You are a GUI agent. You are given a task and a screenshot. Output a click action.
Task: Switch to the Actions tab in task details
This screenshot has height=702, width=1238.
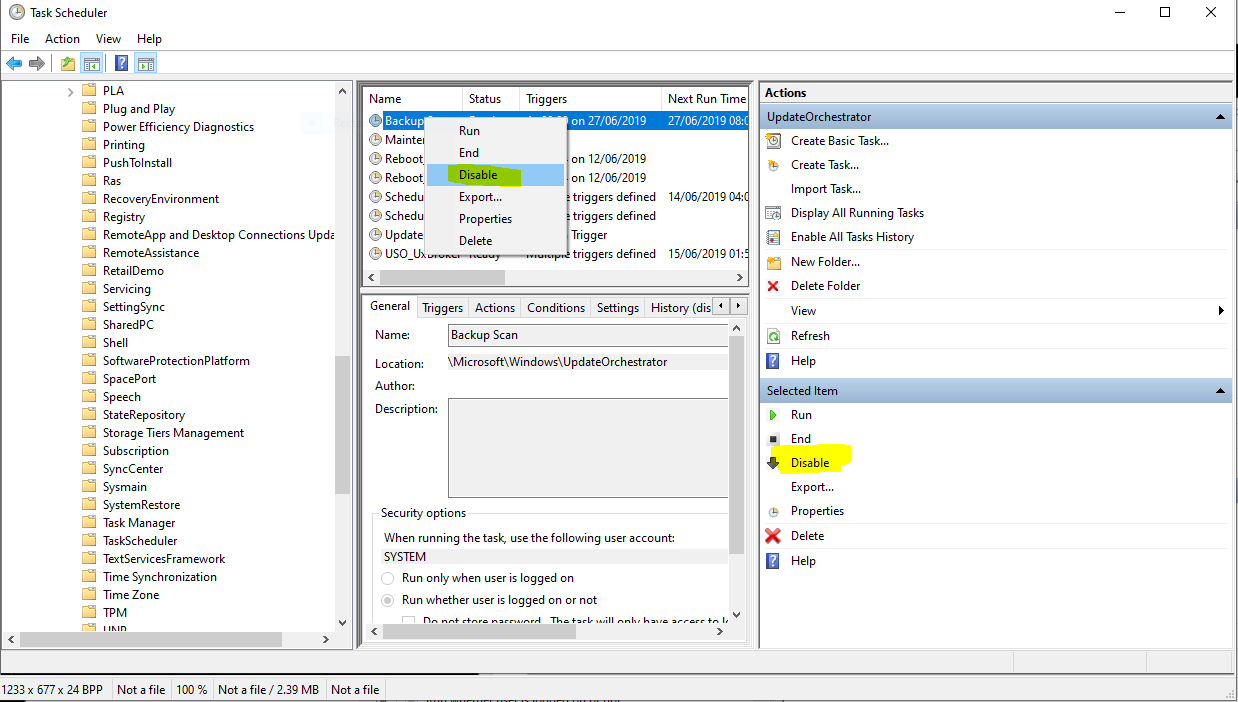click(495, 308)
